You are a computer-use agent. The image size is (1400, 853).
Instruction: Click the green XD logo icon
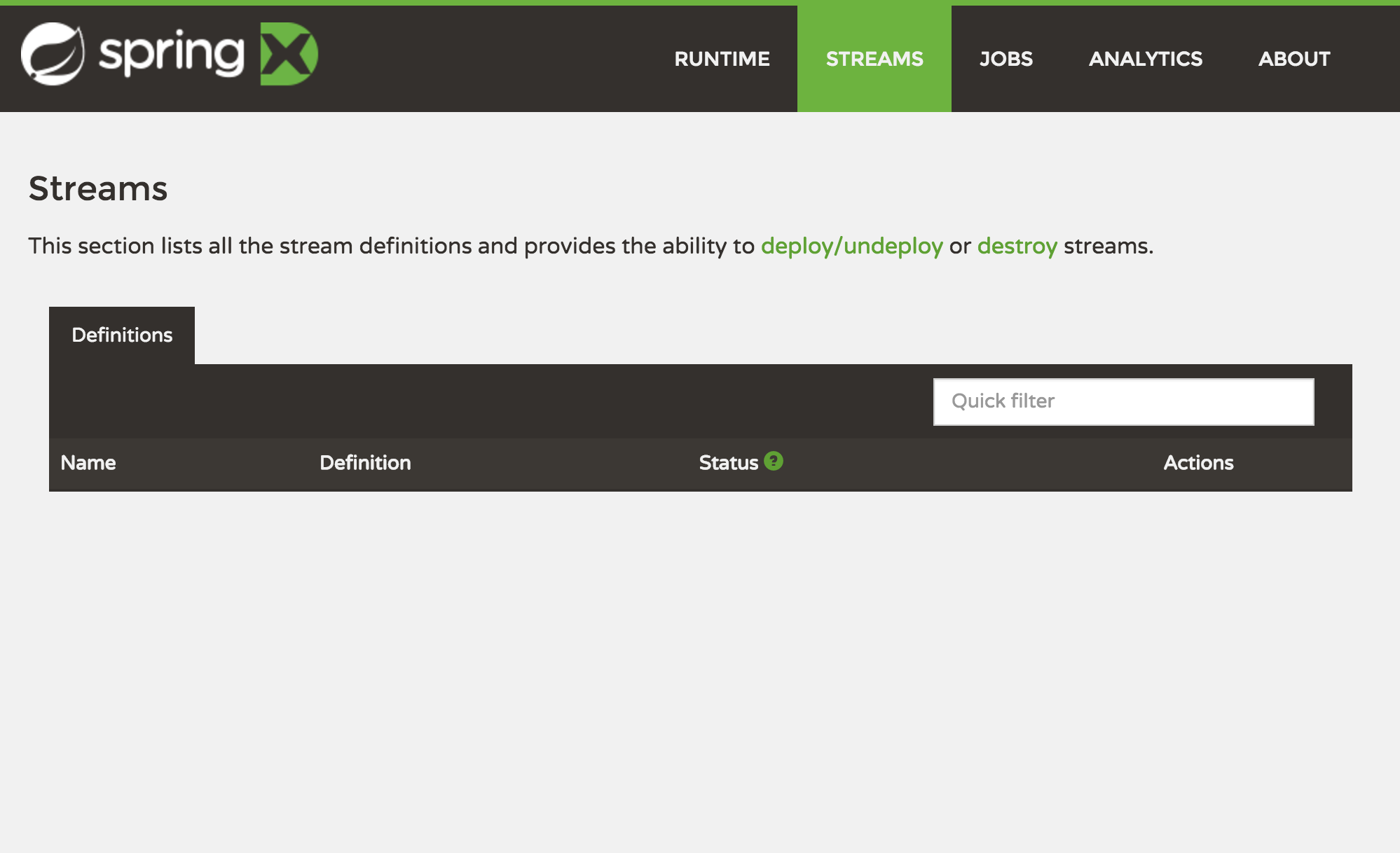tap(289, 54)
